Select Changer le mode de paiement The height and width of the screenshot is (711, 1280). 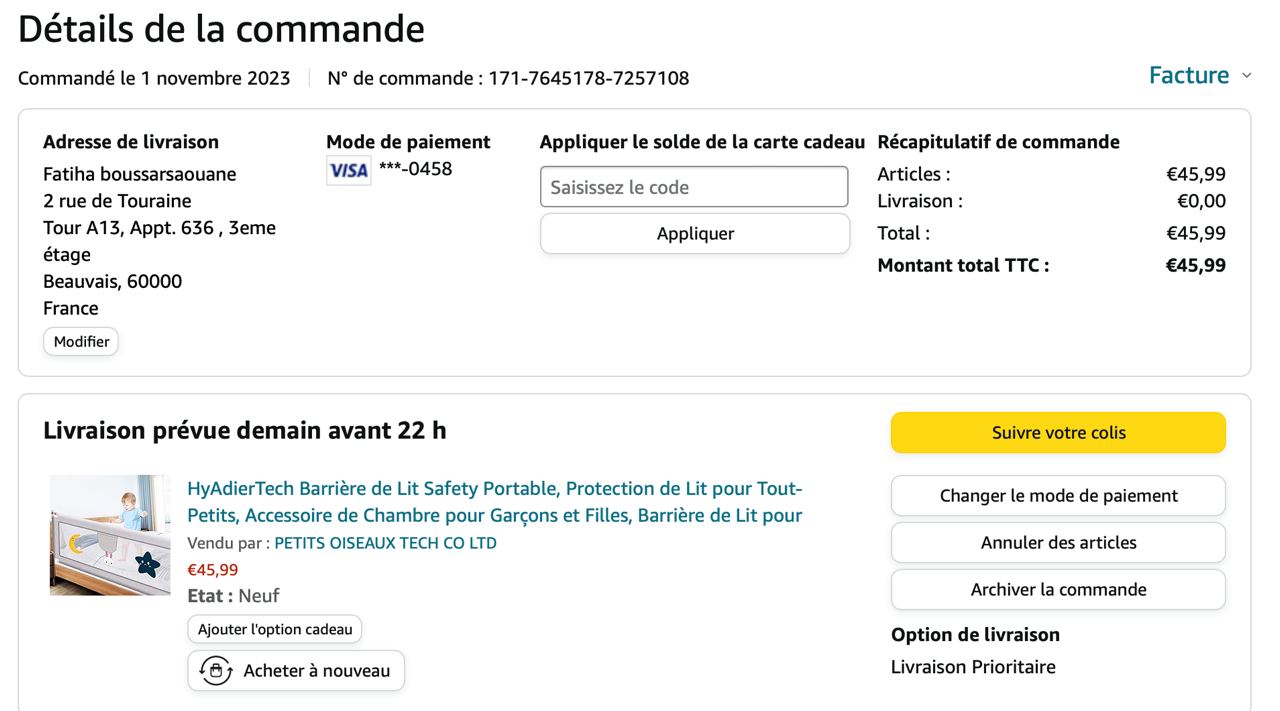[1058, 496]
